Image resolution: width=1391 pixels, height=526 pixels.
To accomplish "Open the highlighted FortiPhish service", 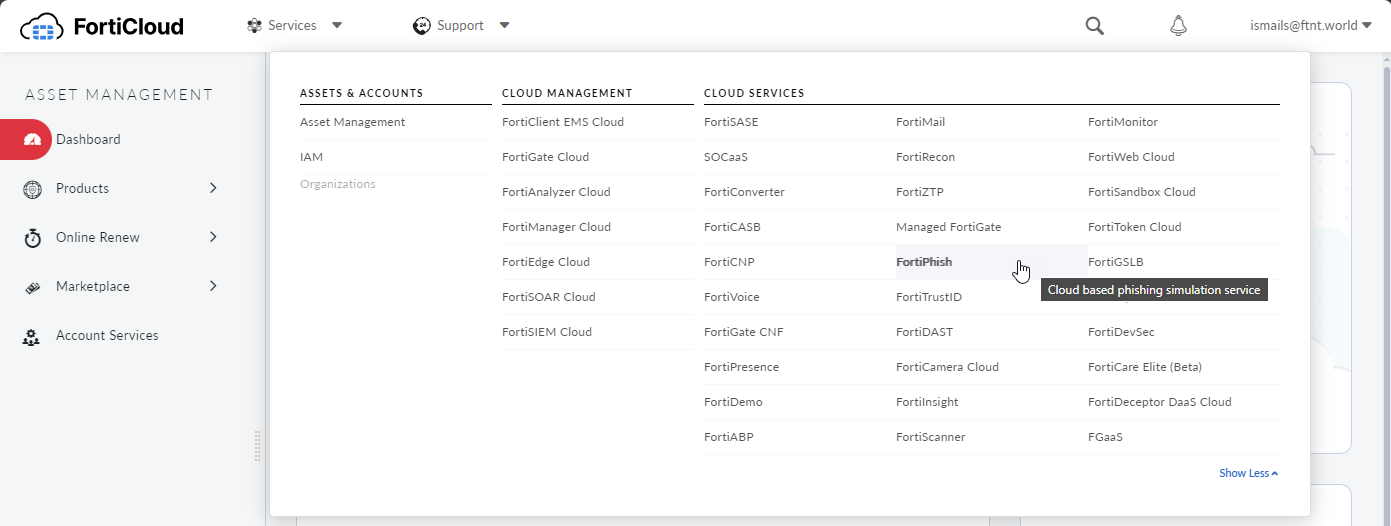I will [x=924, y=262].
